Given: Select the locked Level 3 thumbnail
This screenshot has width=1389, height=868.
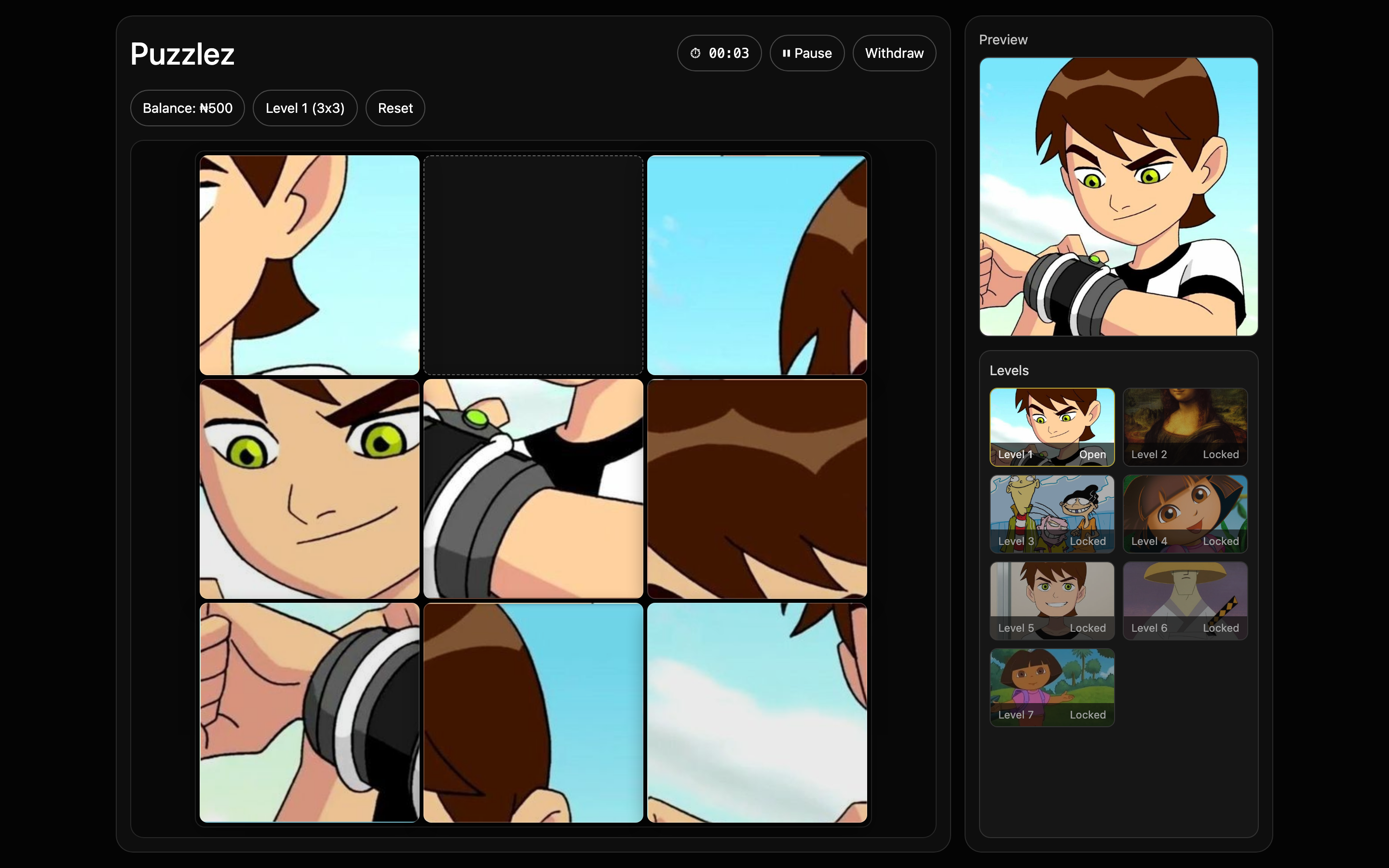Looking at the screenshot, I should pyautogui.click(x=1052, y=514).
